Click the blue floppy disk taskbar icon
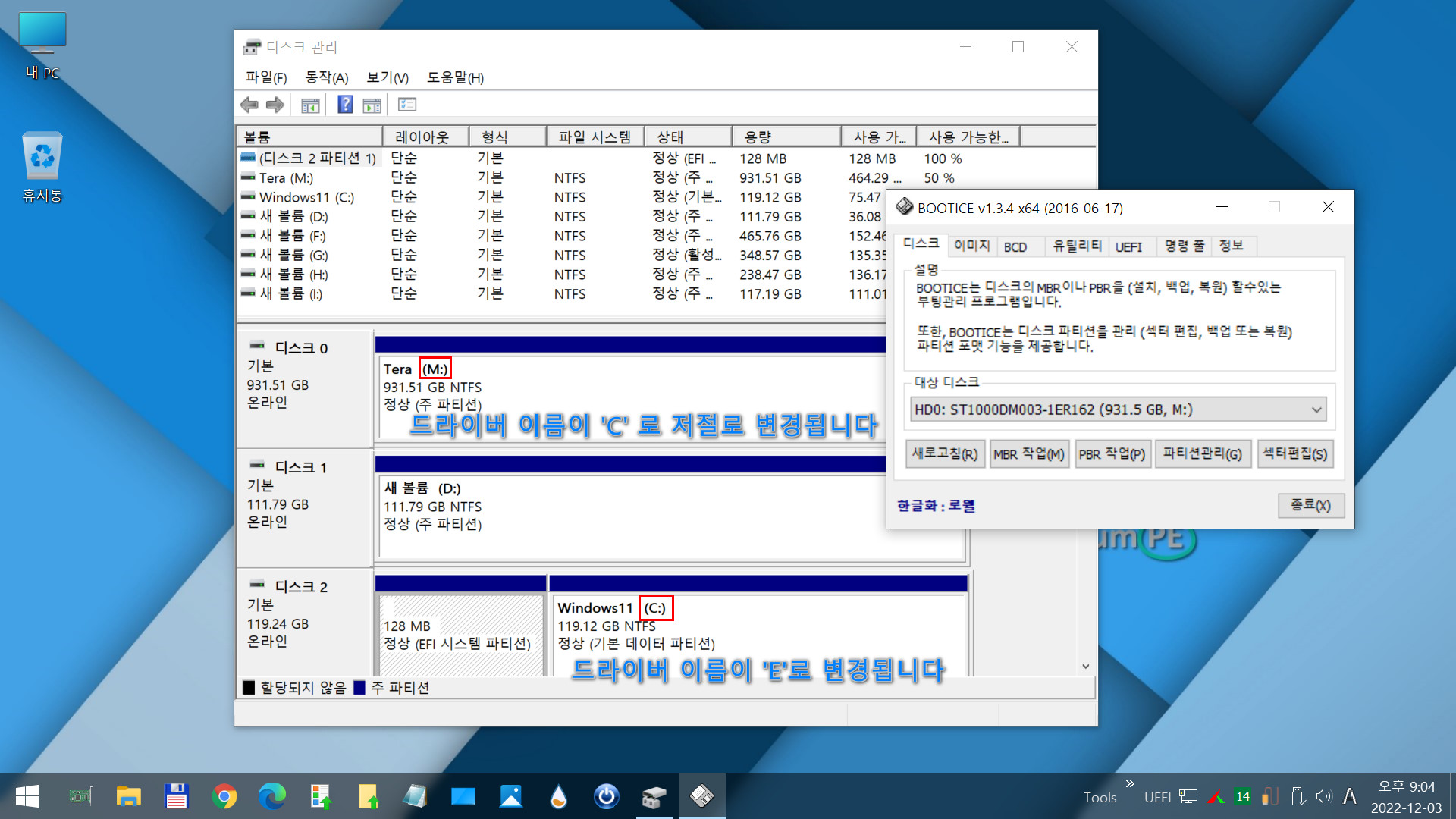The width and height of the screenshot is (1456, 819). (x=176, y=796)
